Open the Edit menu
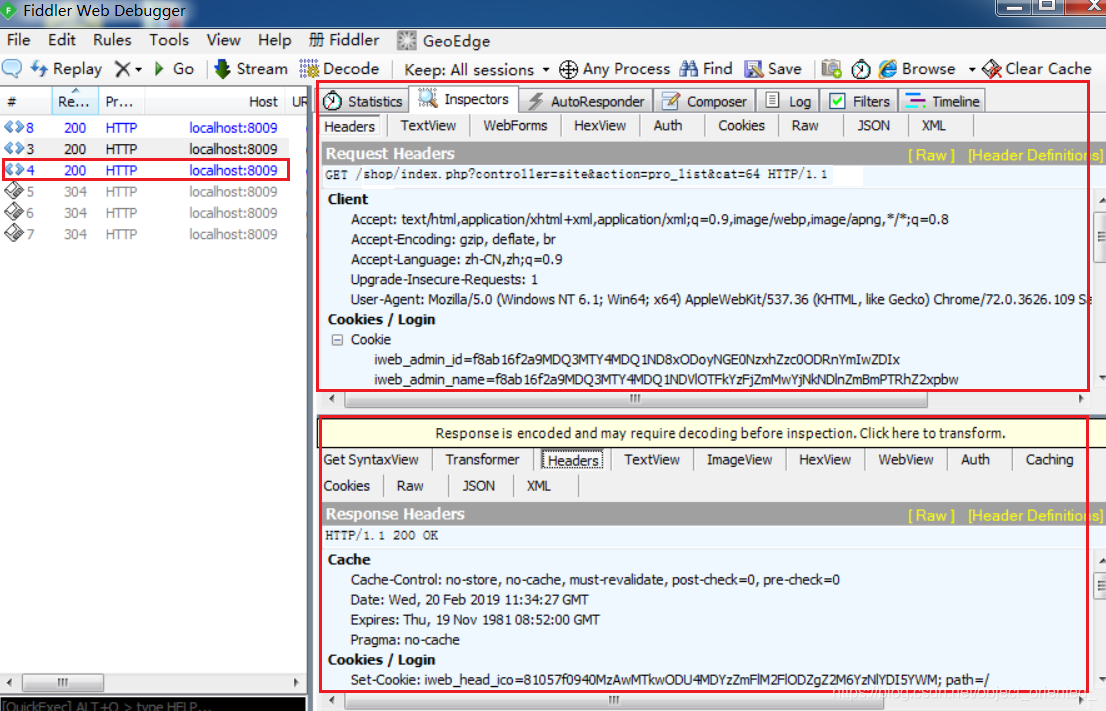 62,40
